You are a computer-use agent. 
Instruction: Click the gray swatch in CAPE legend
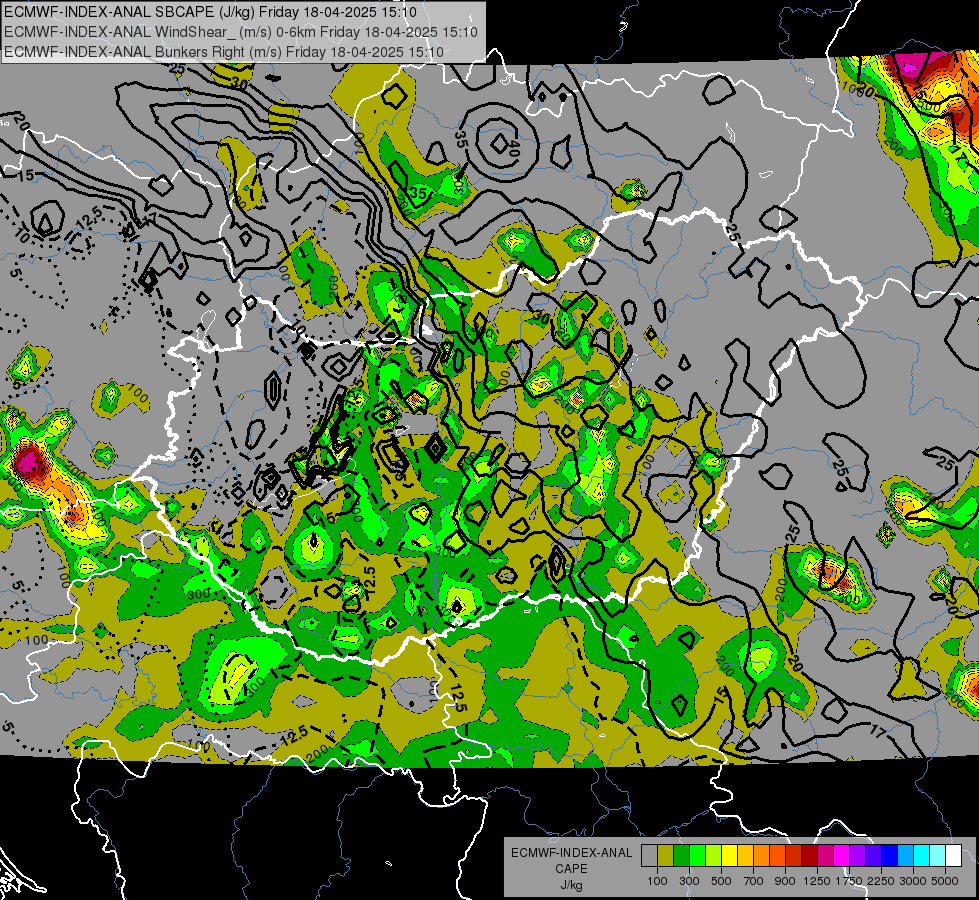click(x=649, y=855)
